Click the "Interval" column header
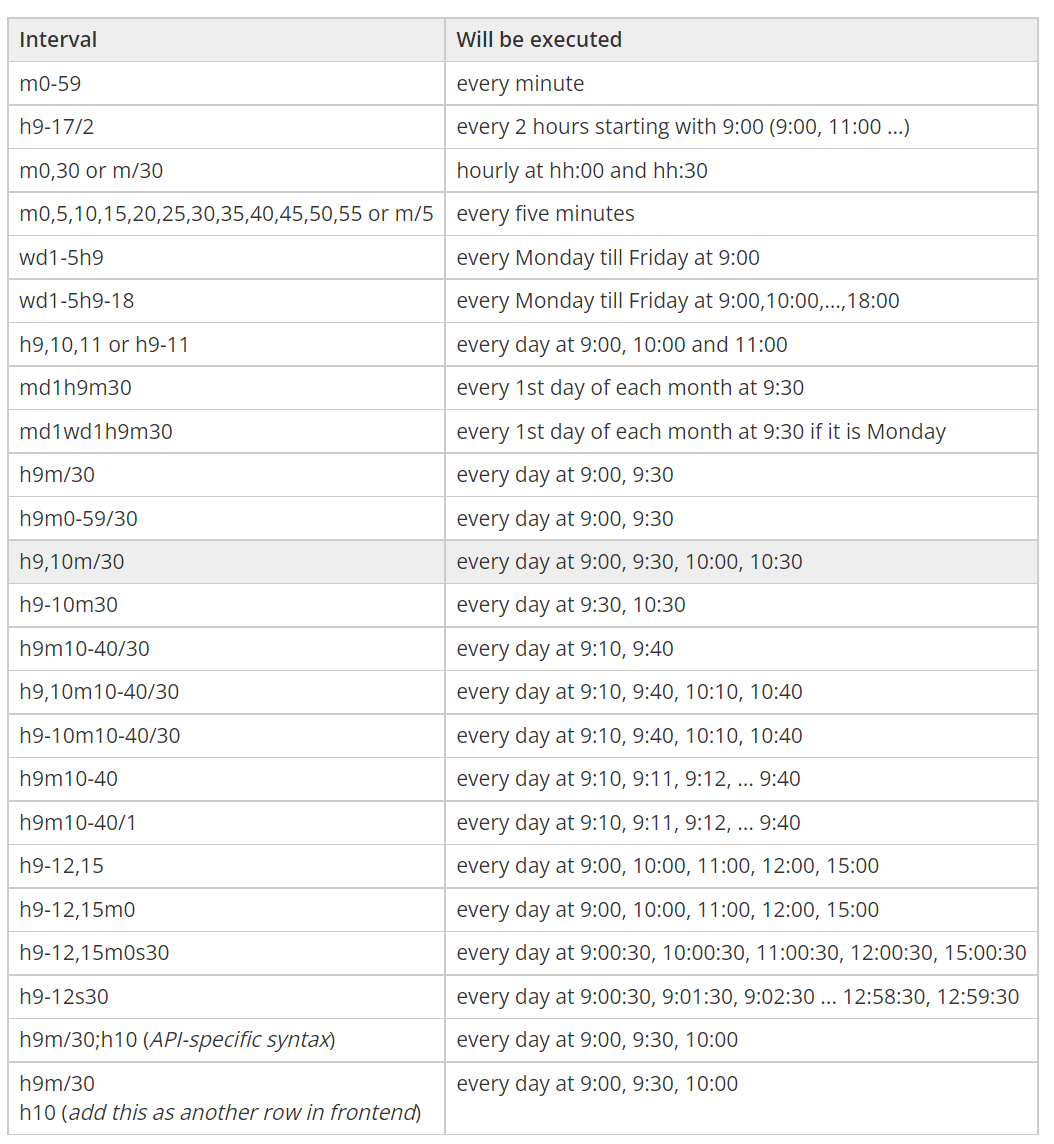This screenshot has height=1144, width=1054. 58,40
